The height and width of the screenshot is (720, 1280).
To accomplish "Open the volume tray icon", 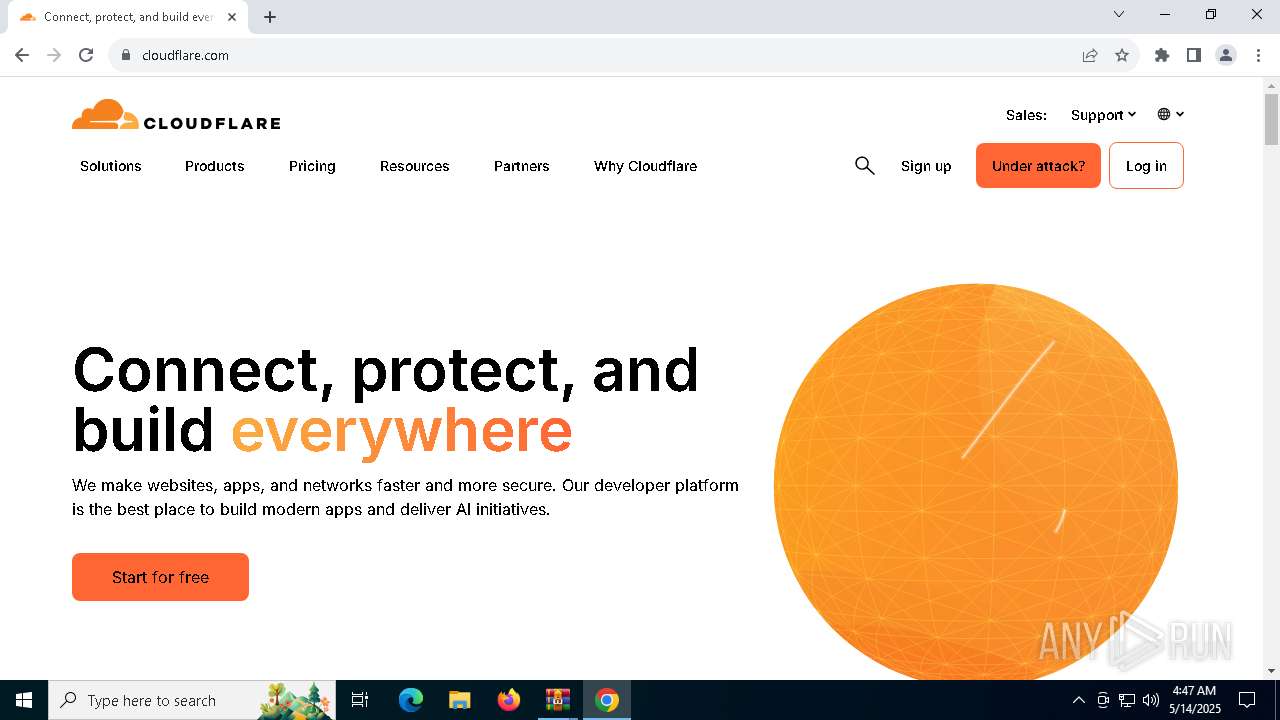I will pos(1151,700).
